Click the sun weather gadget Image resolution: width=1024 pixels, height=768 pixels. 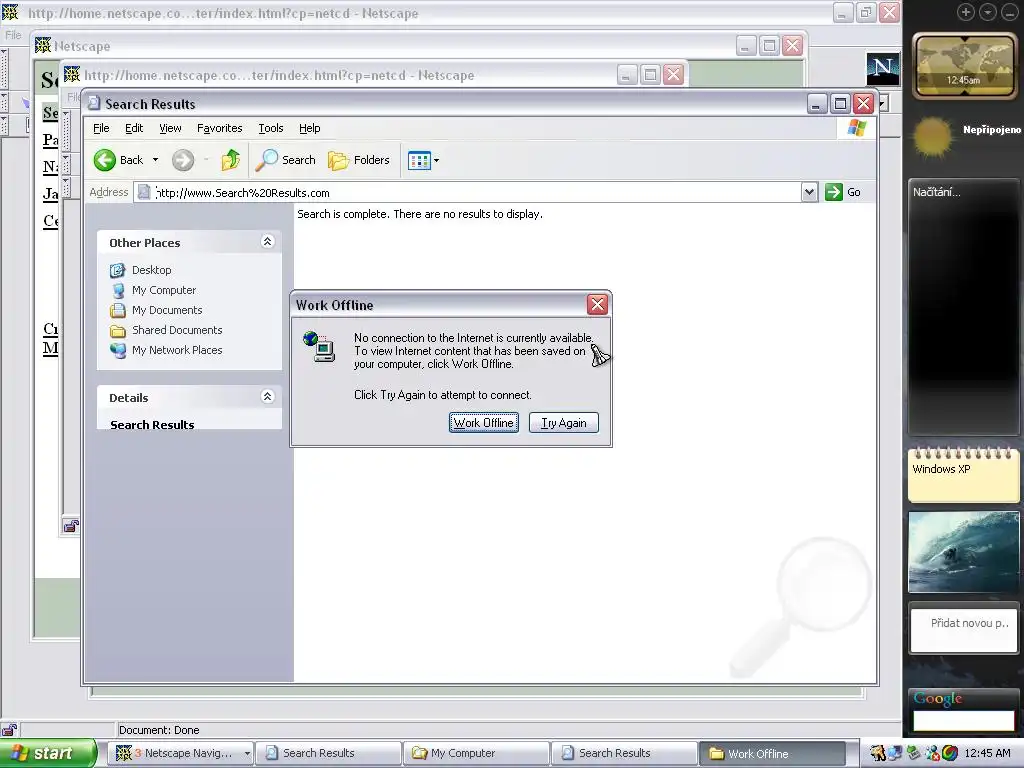click(933, 136)
